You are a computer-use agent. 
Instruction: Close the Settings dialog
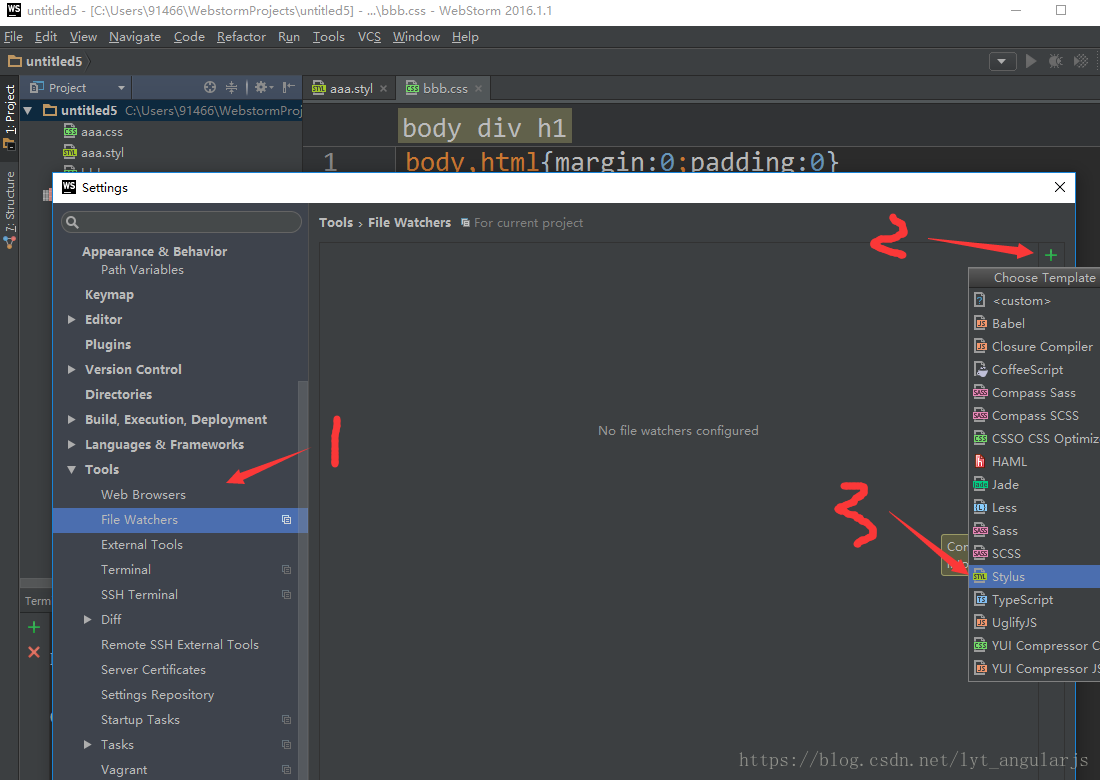coord(1059,187)
